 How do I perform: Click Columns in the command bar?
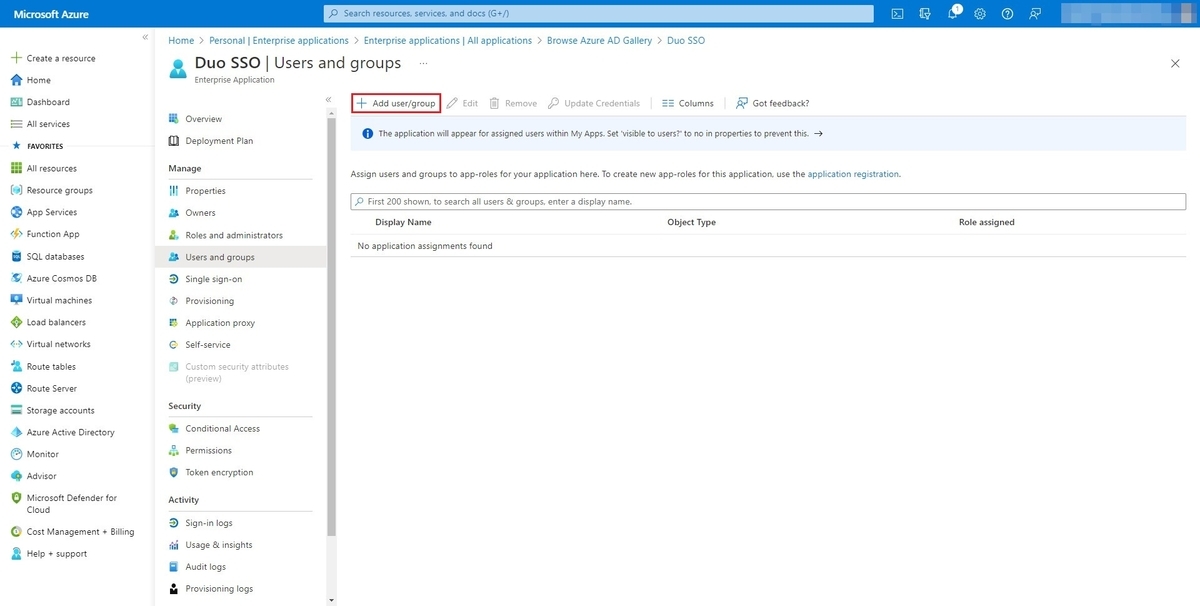click(688, 103)
